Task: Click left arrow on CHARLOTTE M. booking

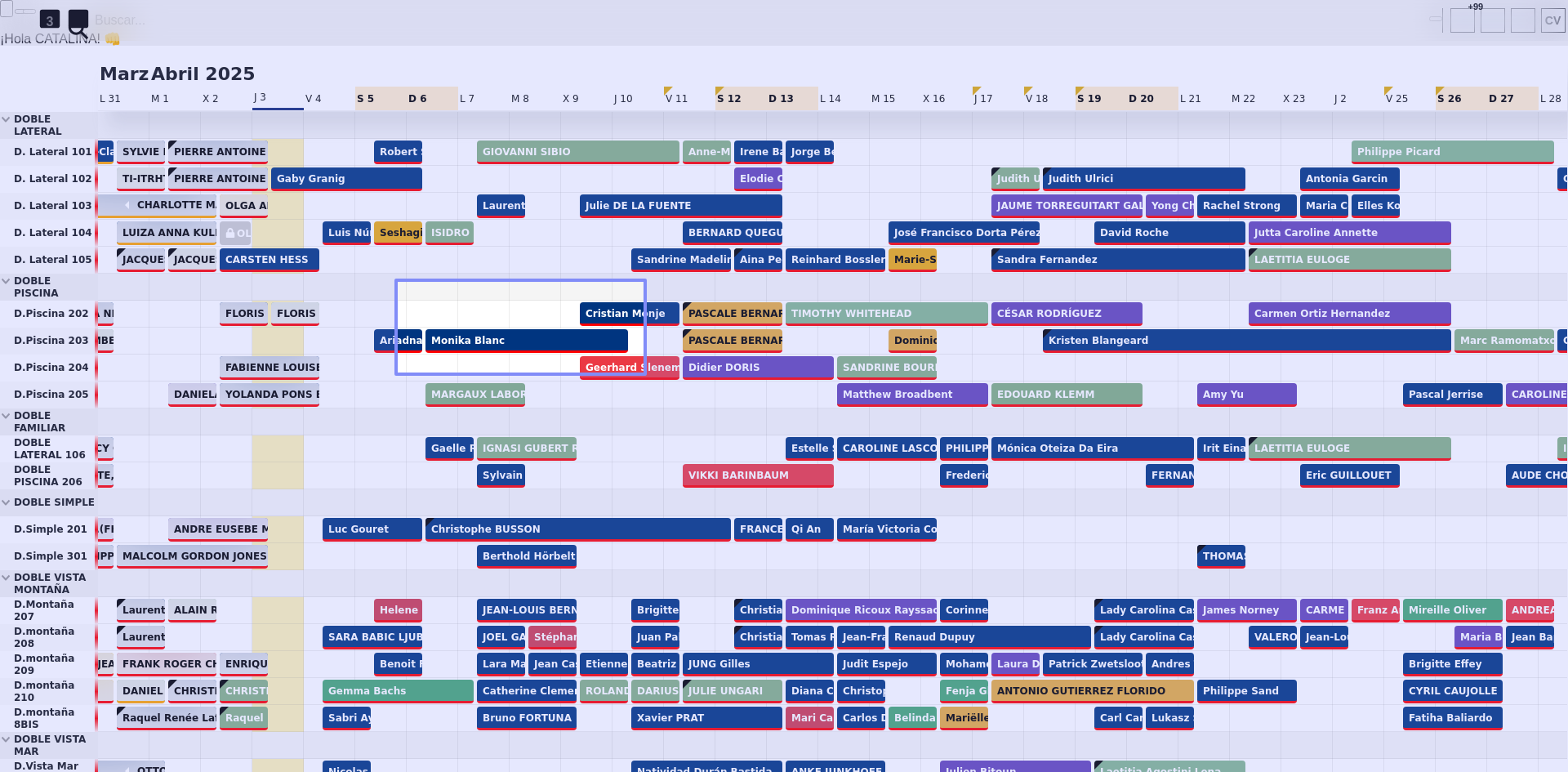Action: coord(127,205)
